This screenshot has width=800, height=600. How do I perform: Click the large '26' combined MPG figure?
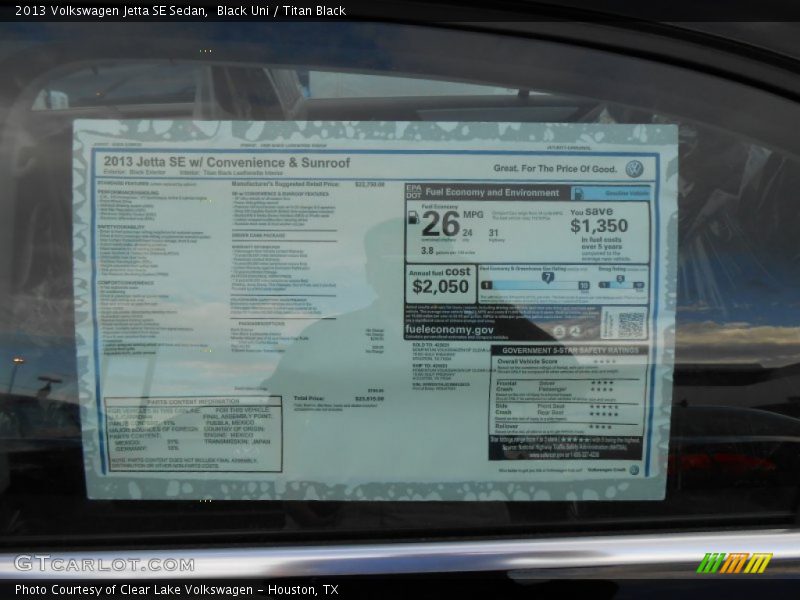pos(441,224)
